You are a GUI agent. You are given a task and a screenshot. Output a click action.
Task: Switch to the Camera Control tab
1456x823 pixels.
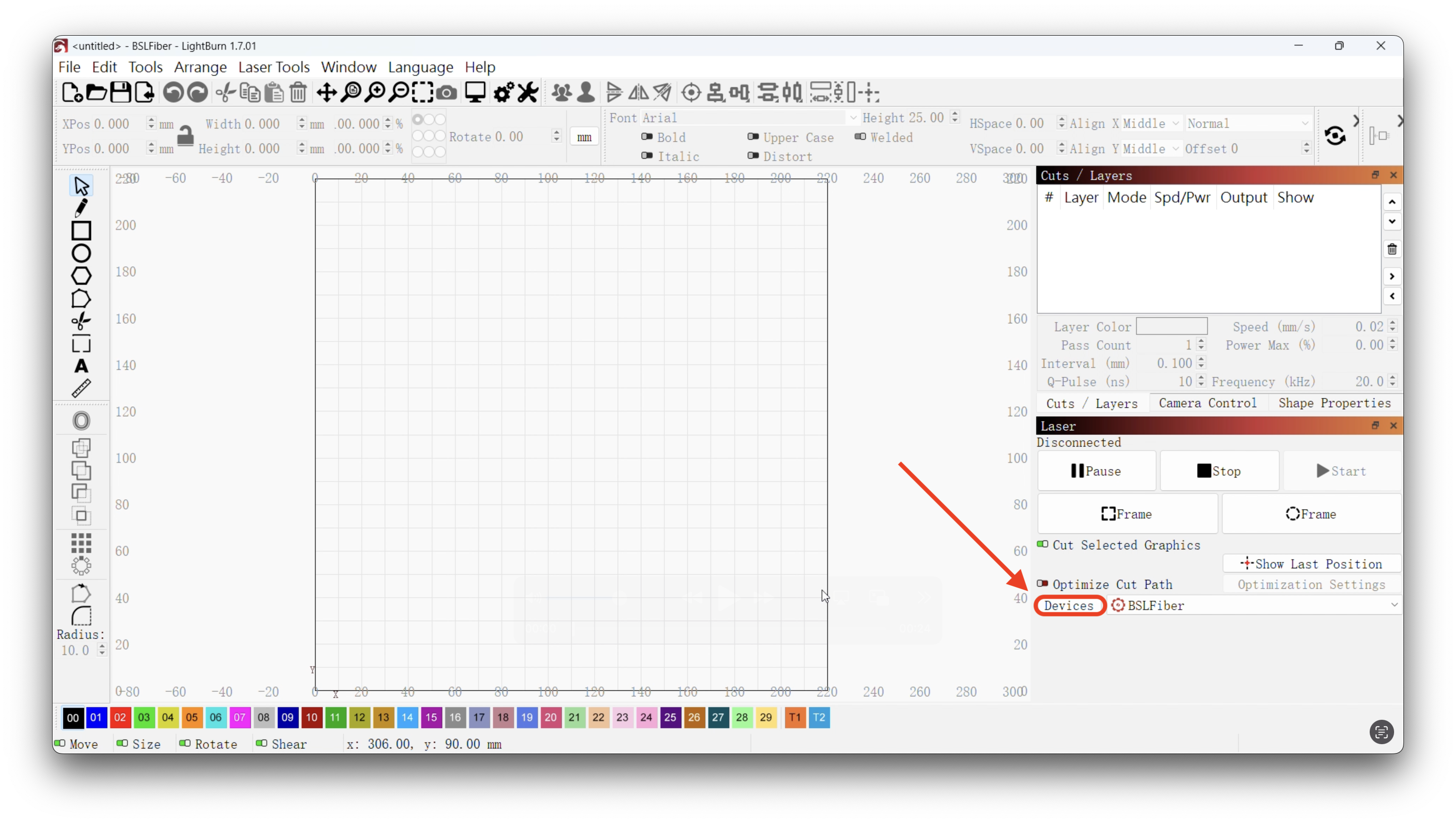(1208, 403)
